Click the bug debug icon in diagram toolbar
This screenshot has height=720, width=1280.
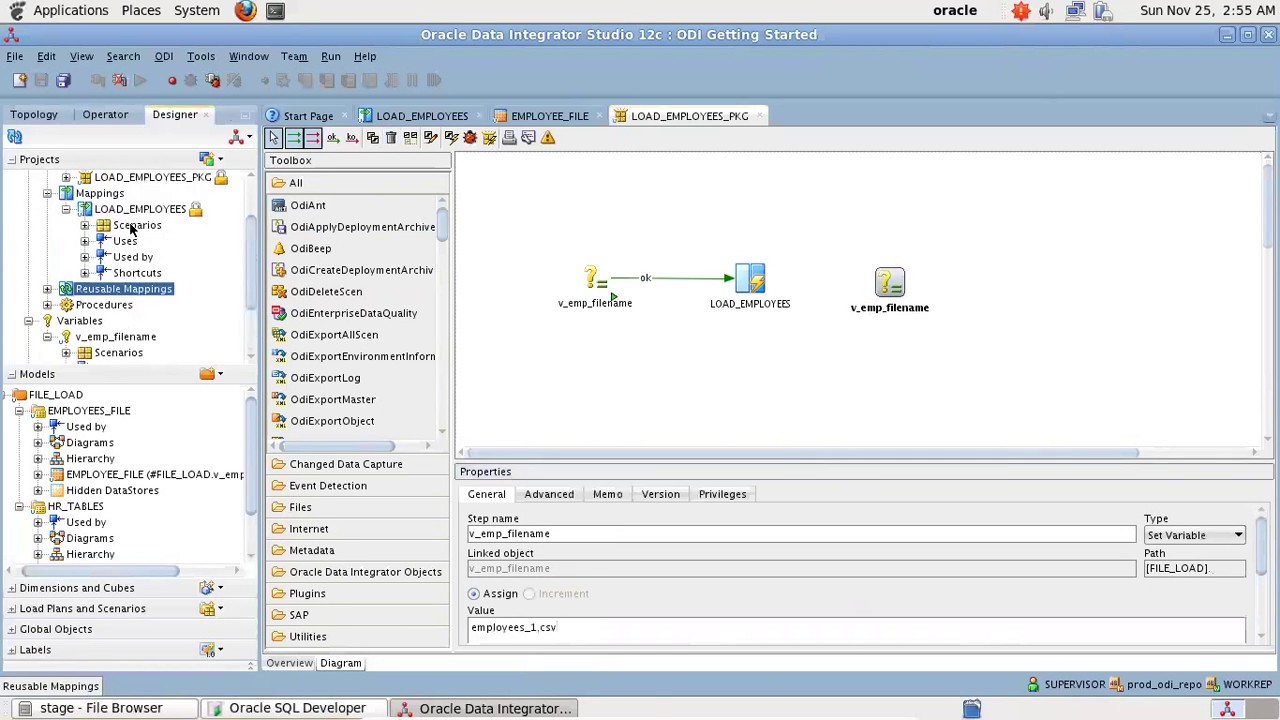tap(469, 138)
